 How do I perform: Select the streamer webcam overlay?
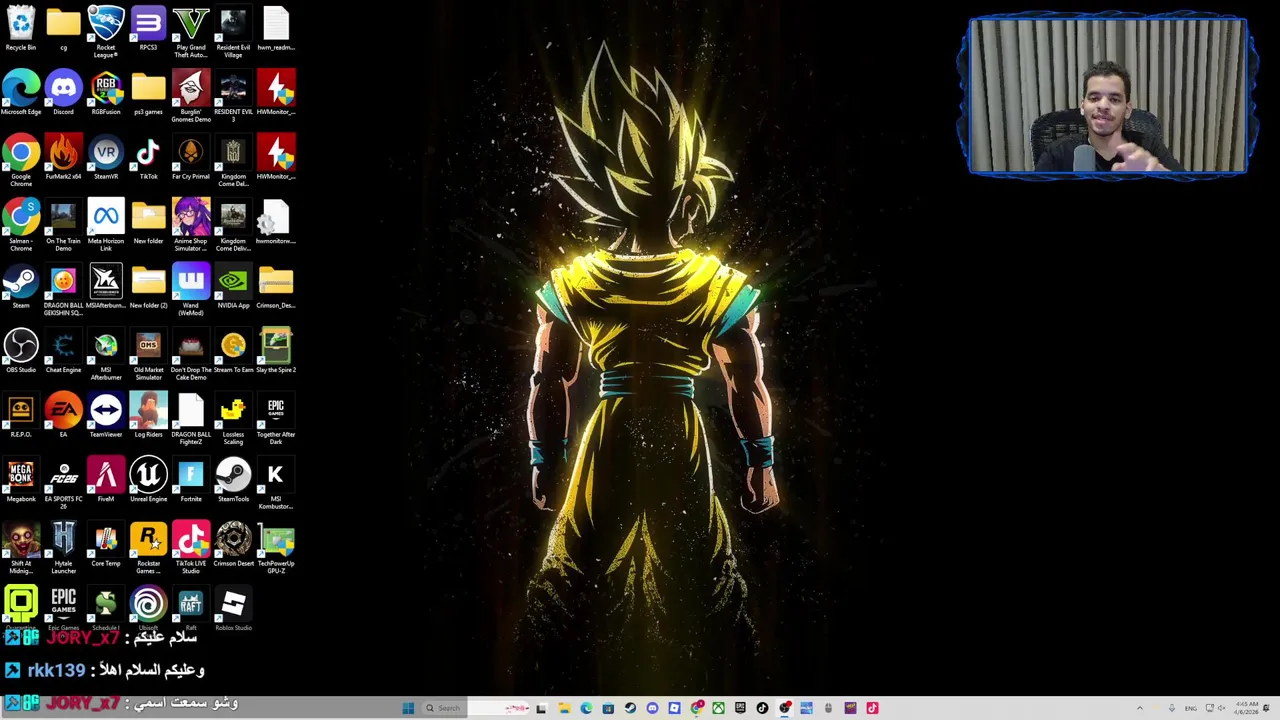coord(1107,97)
